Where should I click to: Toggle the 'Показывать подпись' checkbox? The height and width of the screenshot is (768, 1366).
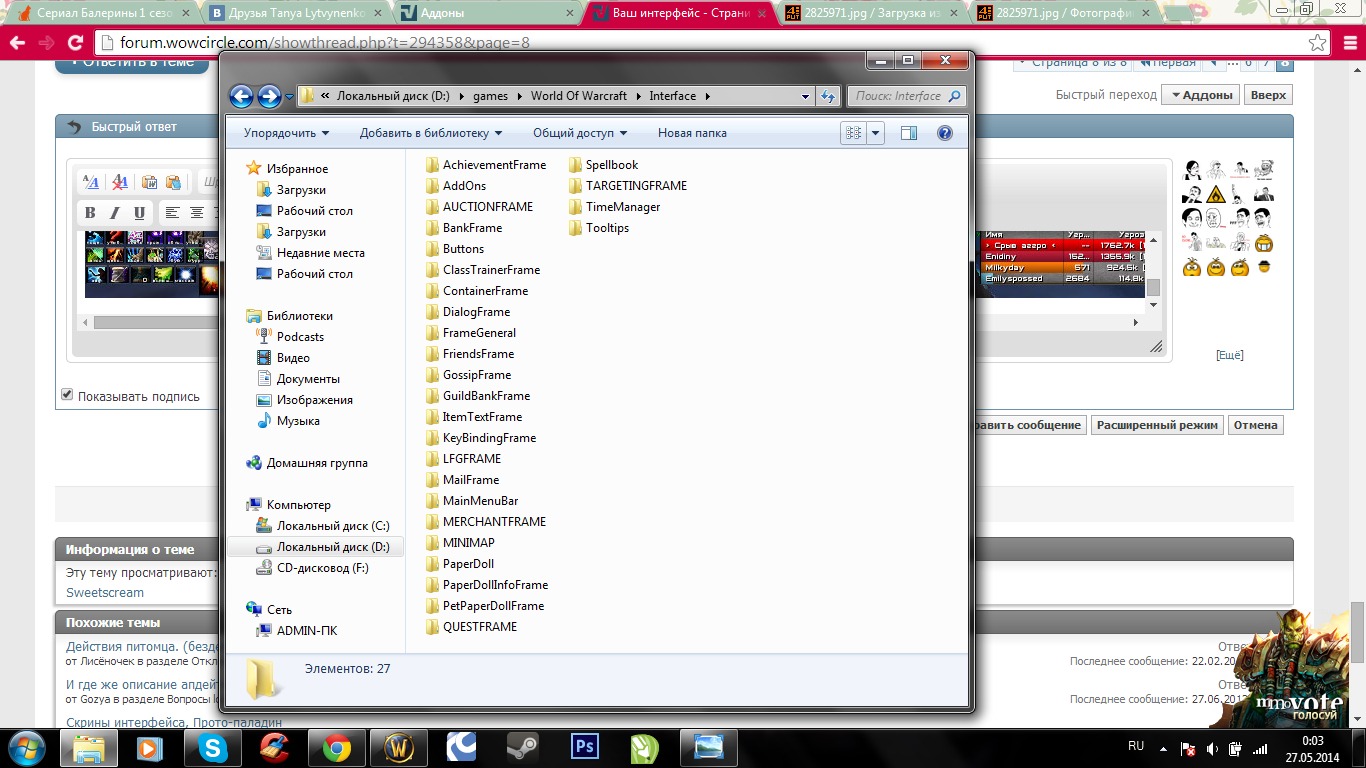click(x=67, y=395)
